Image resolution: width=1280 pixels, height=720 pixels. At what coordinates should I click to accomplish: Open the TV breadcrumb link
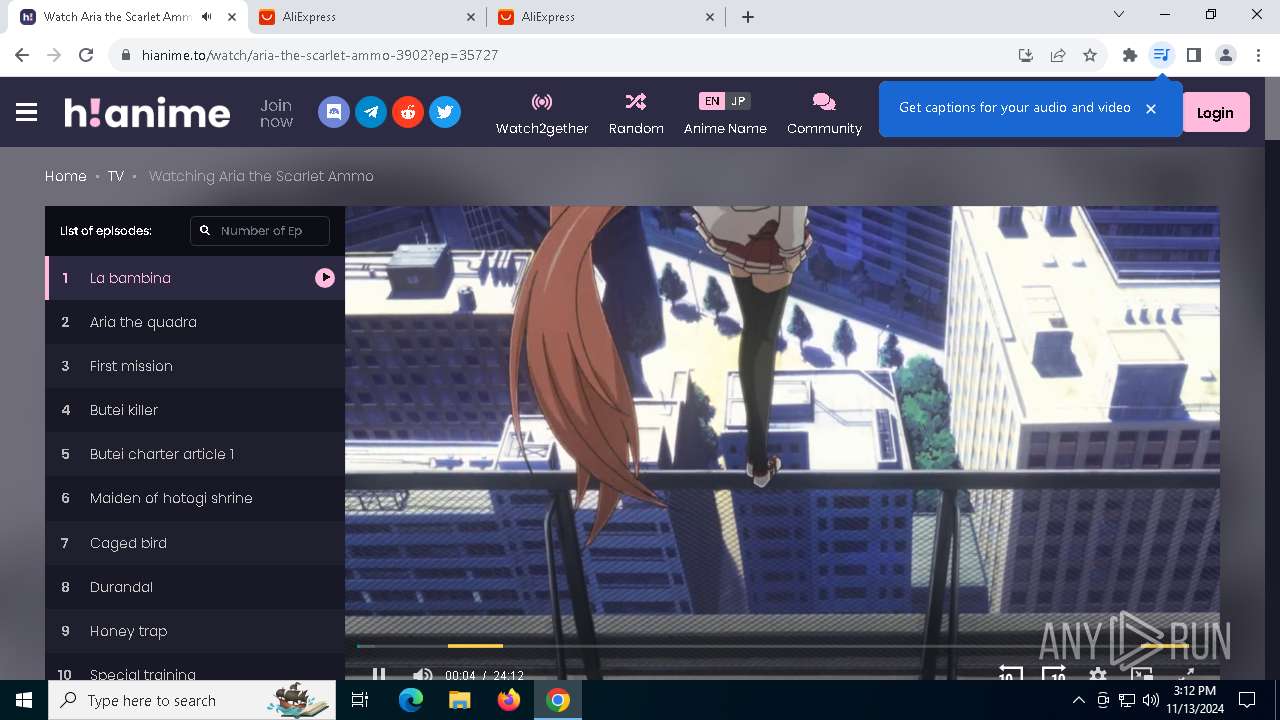[116, 176]
